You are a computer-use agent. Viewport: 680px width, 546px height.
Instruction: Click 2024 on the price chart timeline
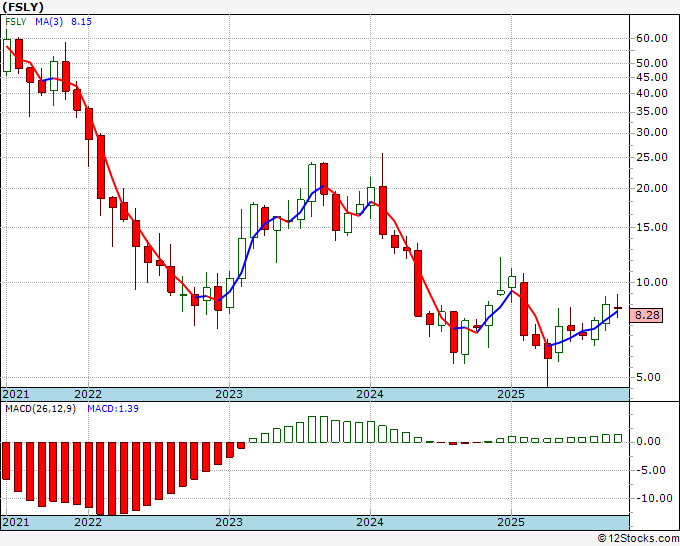pos(370,394)
